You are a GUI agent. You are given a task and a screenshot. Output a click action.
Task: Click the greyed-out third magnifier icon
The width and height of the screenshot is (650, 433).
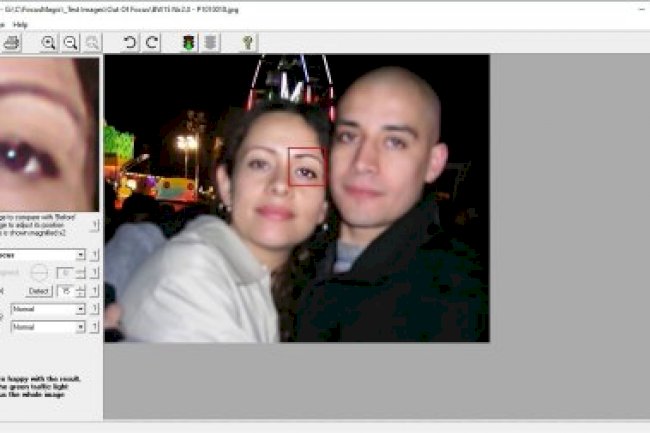tap(92, 42)
